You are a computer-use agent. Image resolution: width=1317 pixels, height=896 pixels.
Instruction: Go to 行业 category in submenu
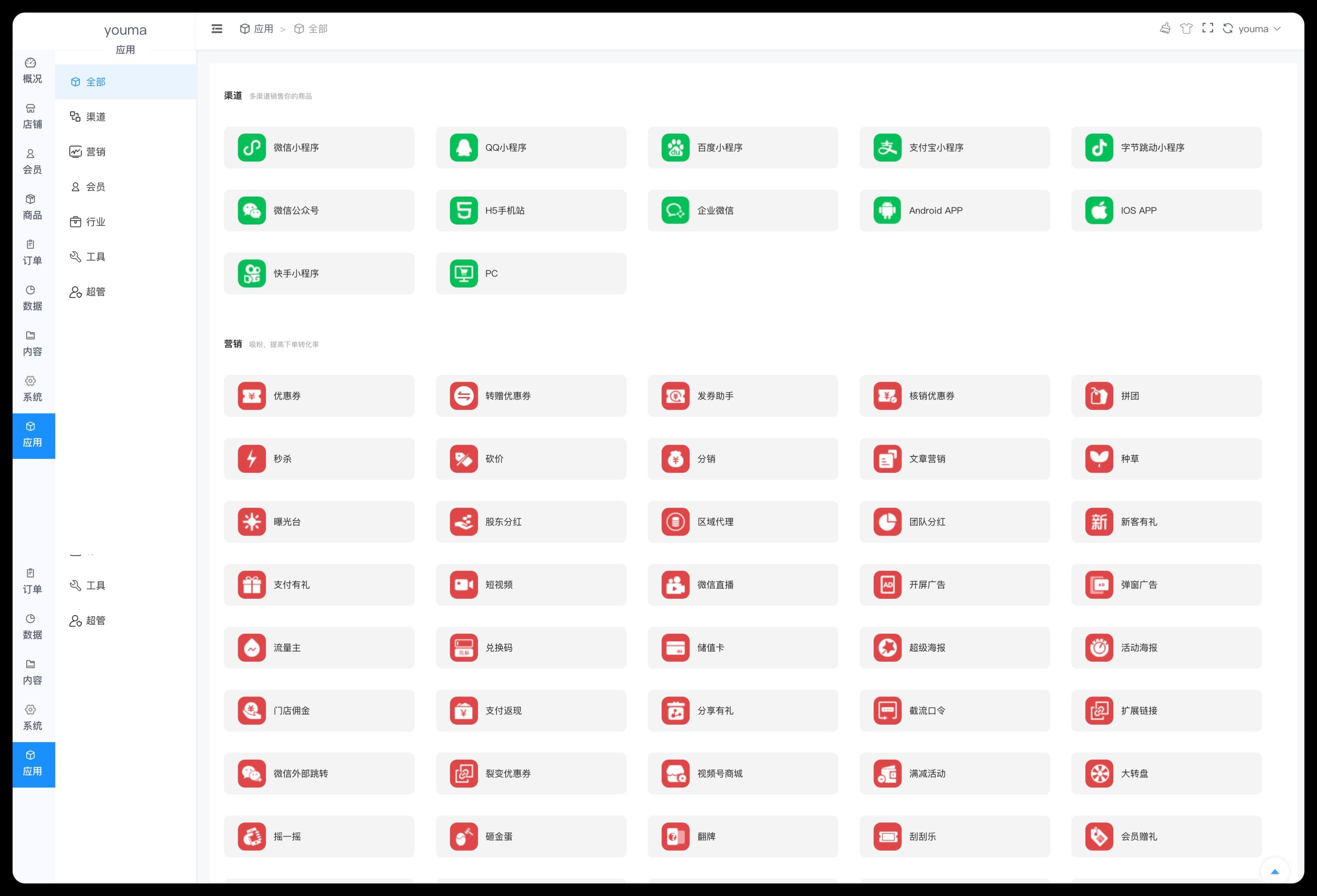click(95, 222)
